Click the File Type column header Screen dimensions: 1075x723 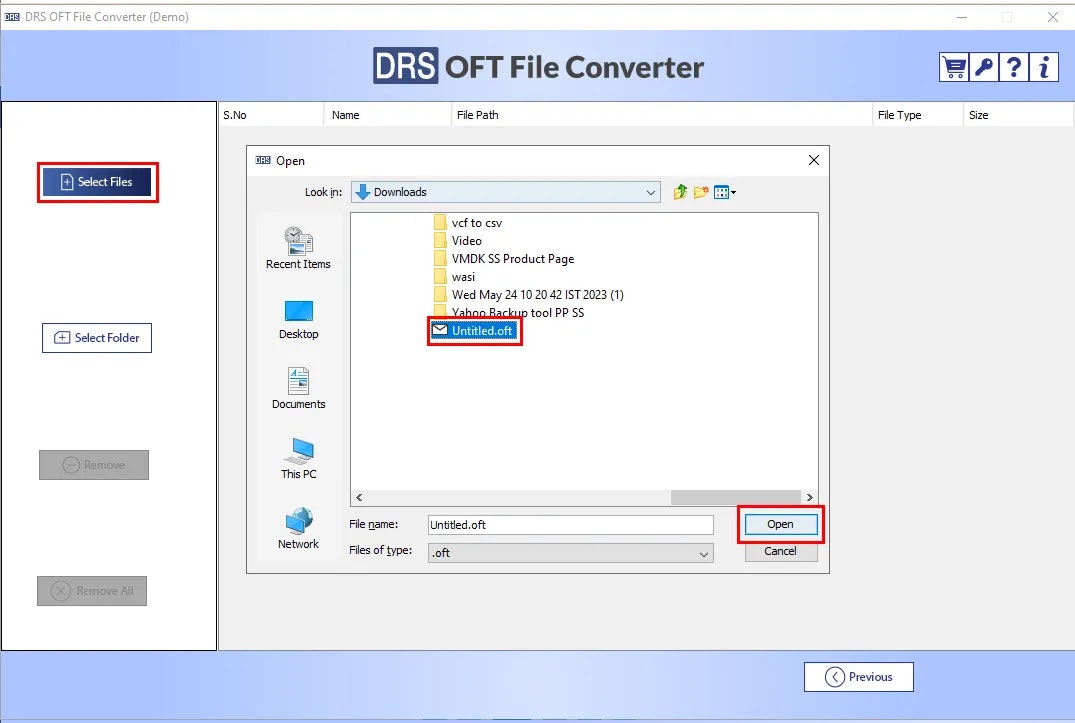pos(918,115)
